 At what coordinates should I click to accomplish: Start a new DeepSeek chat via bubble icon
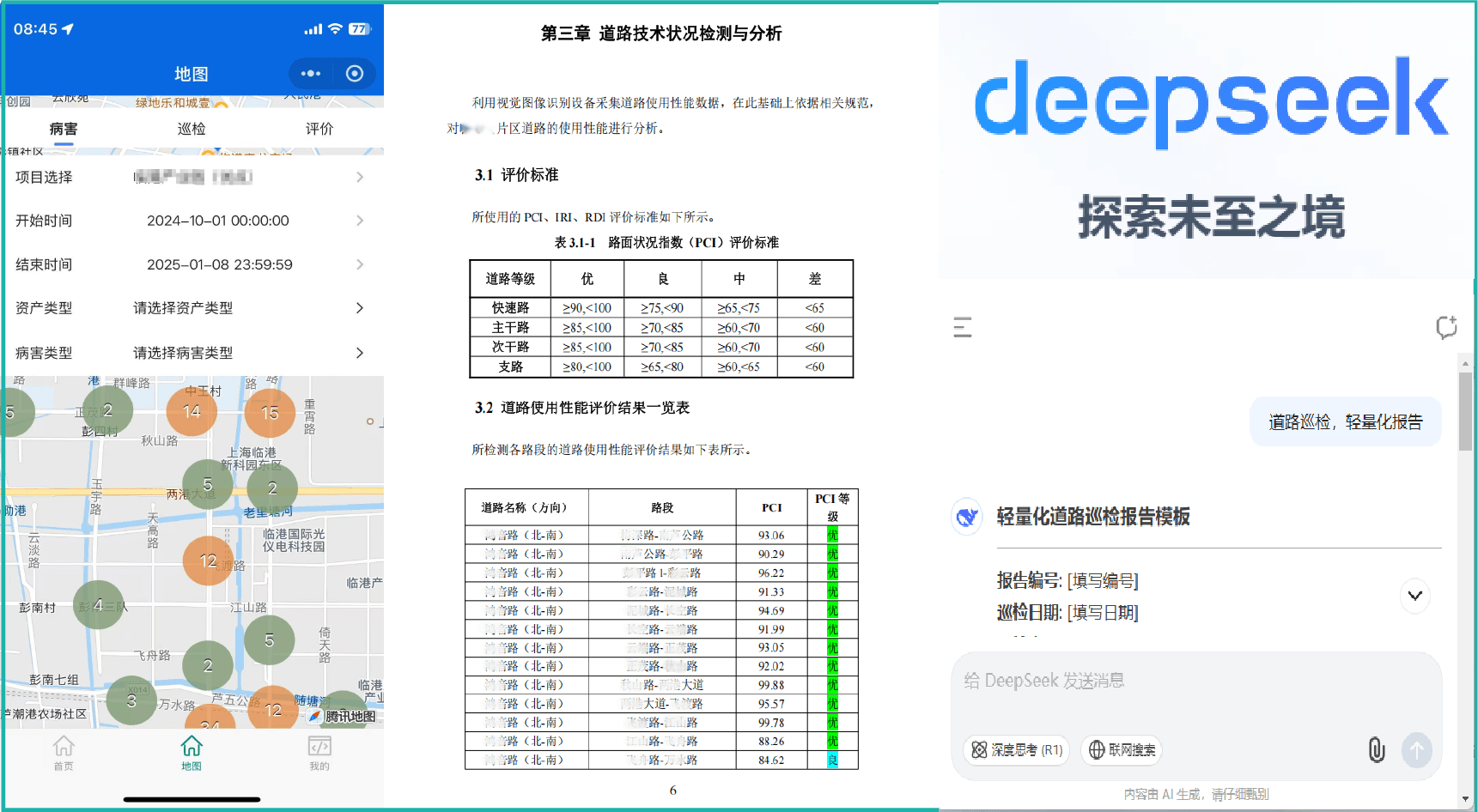1446,327
